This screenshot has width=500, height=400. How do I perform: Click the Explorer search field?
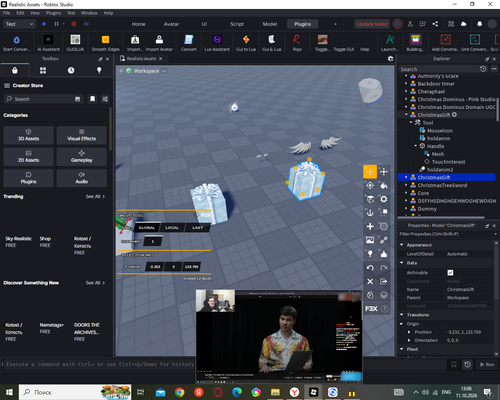pyautogui.click(x=439, y=69)
